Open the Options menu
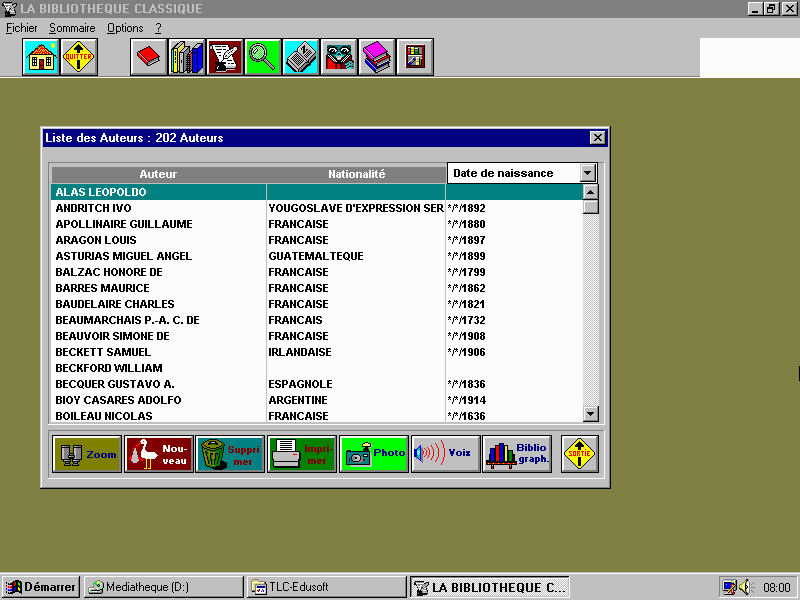800x600 pixels. (125, 28)
